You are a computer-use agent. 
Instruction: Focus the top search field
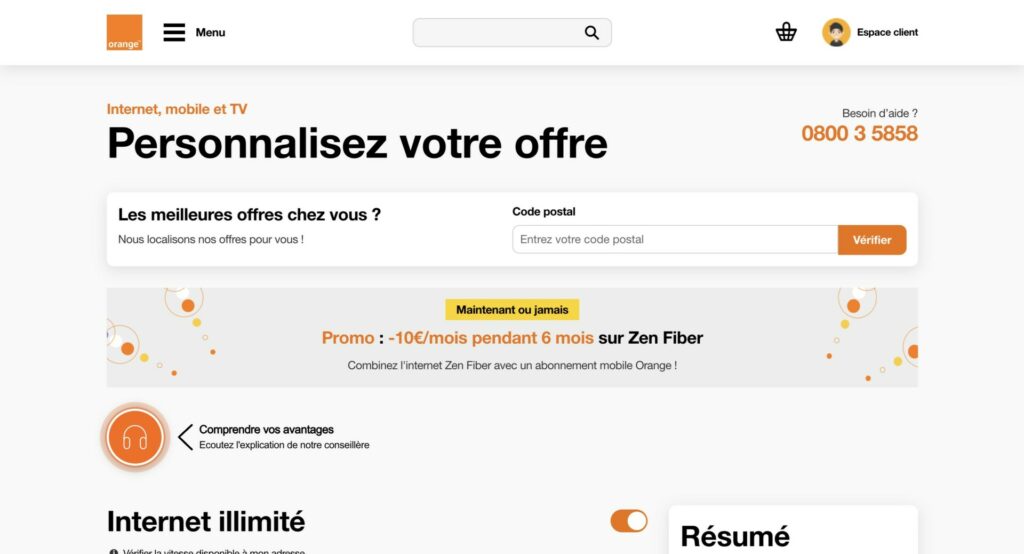click(512, 33)
